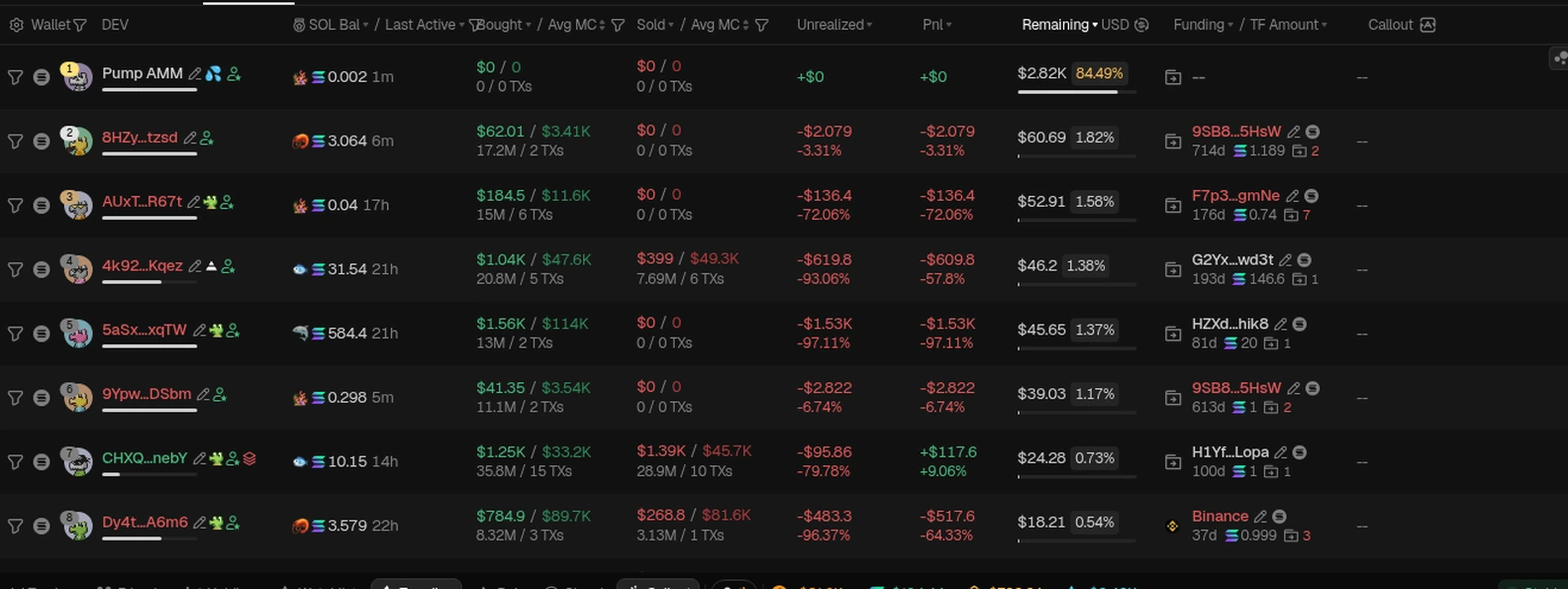Sort by the Unrealized column
1568x589 pixels.
coord(834,25)
